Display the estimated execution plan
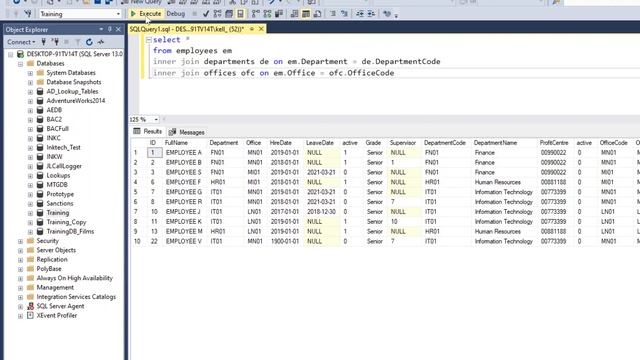Image resolution: width=640 pixels, height=360 pixels. pyautogui.click(x=218, y=14)
